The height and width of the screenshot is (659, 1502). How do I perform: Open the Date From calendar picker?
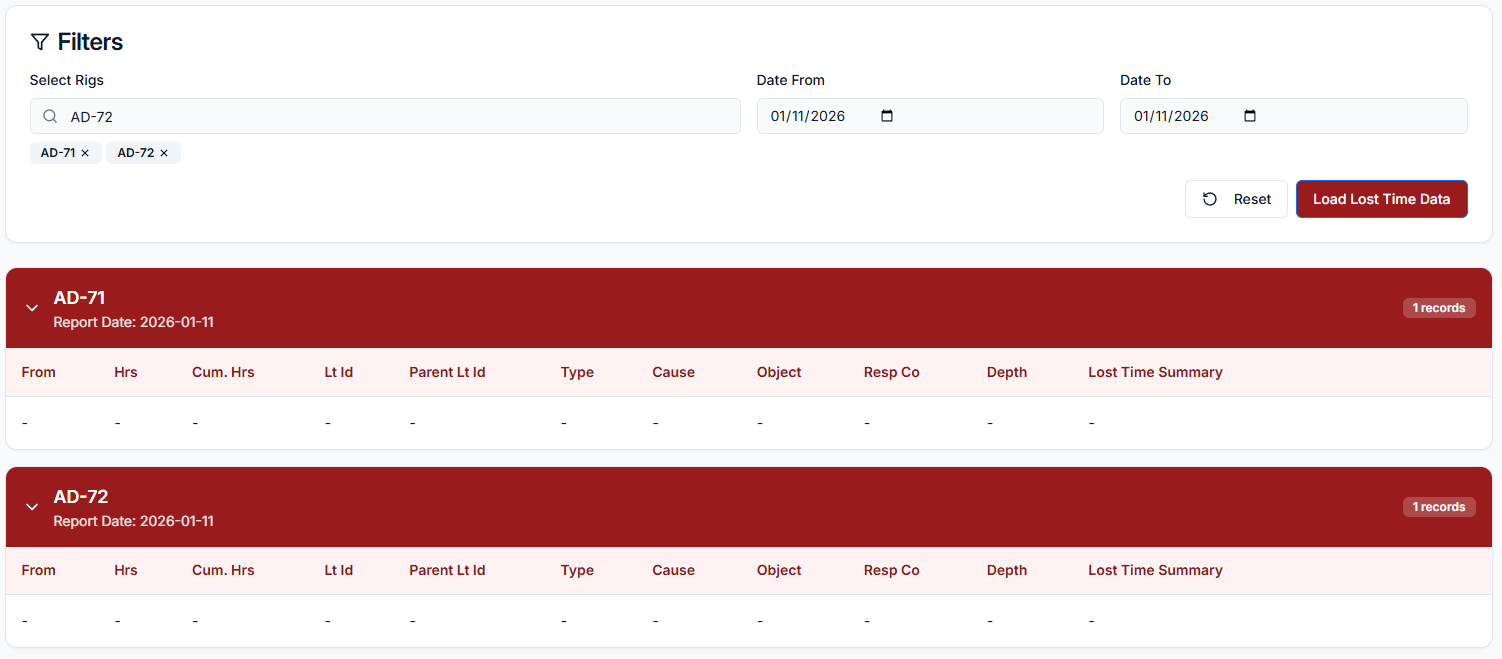(x=886, y=116)
